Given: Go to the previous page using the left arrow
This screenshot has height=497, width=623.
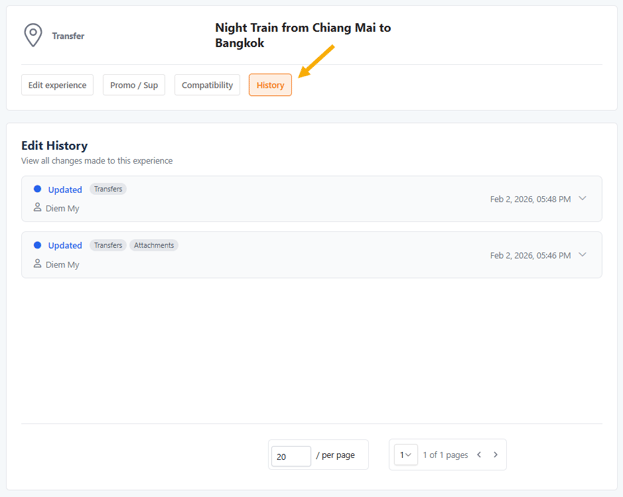Looking at the screenshot, I should tap(479, 455).
